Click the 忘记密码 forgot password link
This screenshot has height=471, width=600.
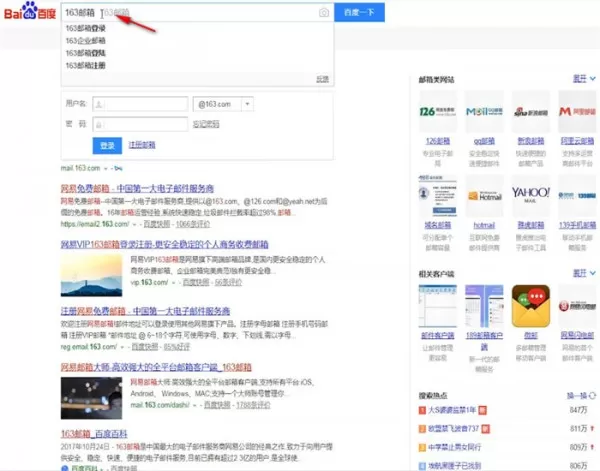206,124
